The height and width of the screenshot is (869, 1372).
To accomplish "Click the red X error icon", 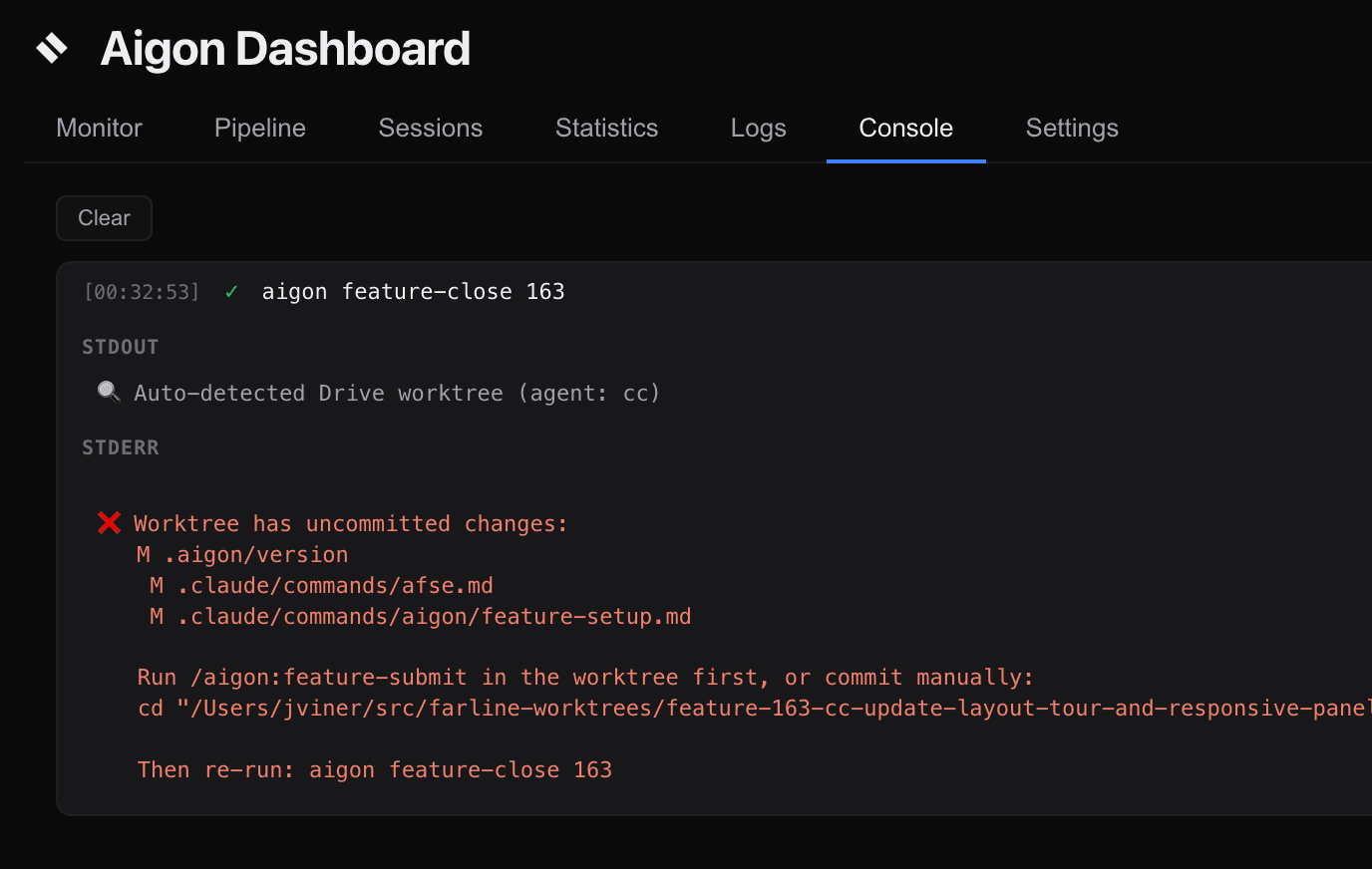I will pos(110,523).
